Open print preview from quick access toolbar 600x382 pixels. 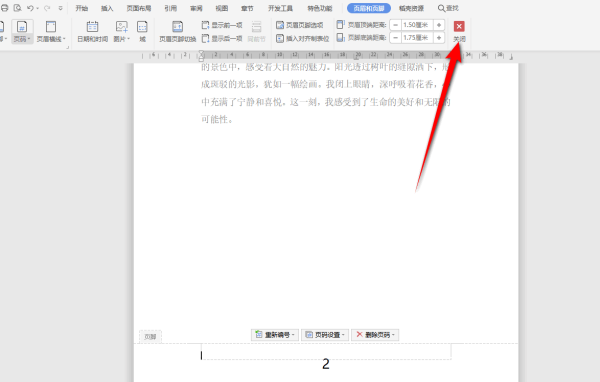[x=17, y=8]
